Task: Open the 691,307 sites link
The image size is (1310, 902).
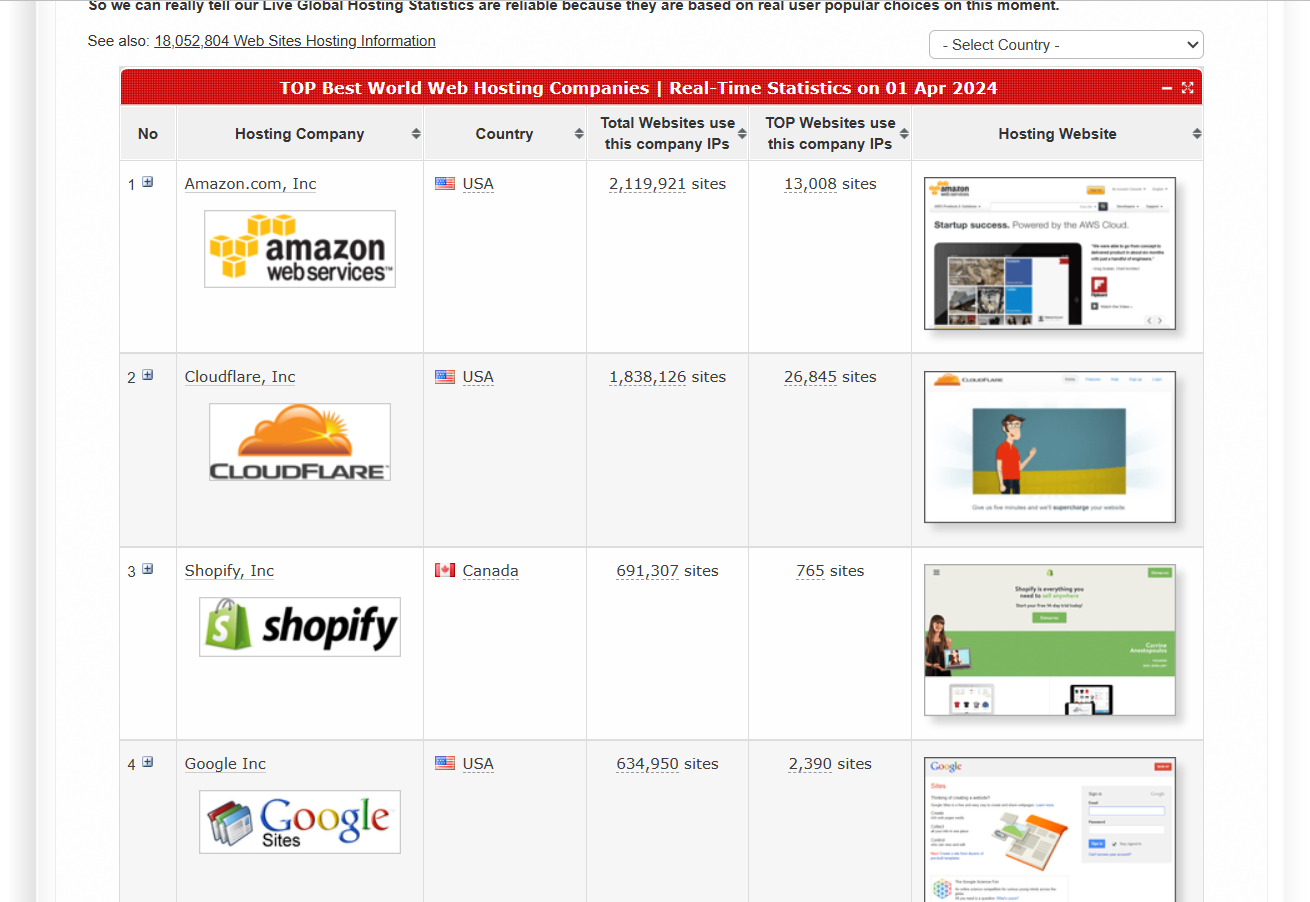Action: pos(647,571)
